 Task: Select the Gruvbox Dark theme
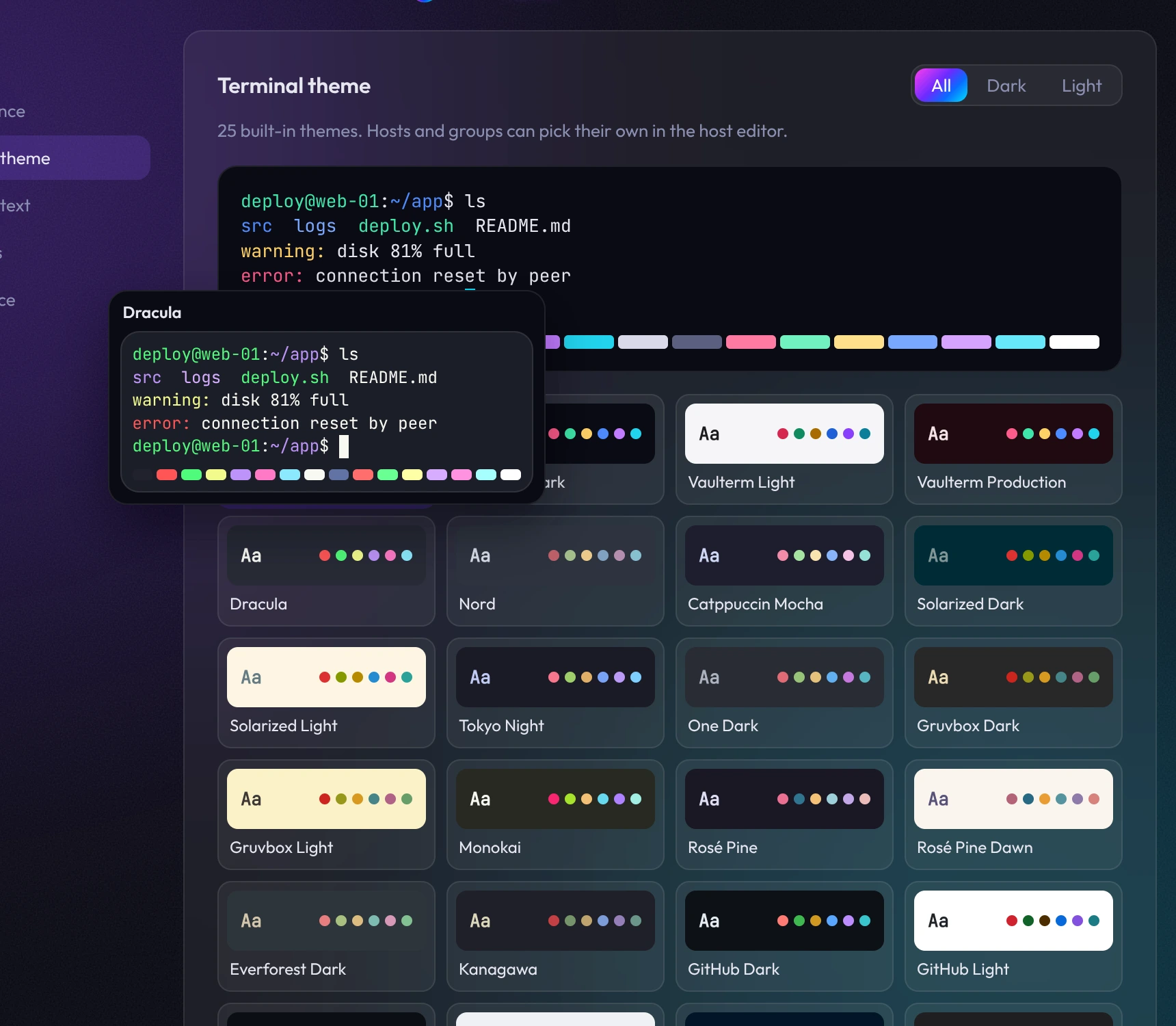pos(1013,693)
